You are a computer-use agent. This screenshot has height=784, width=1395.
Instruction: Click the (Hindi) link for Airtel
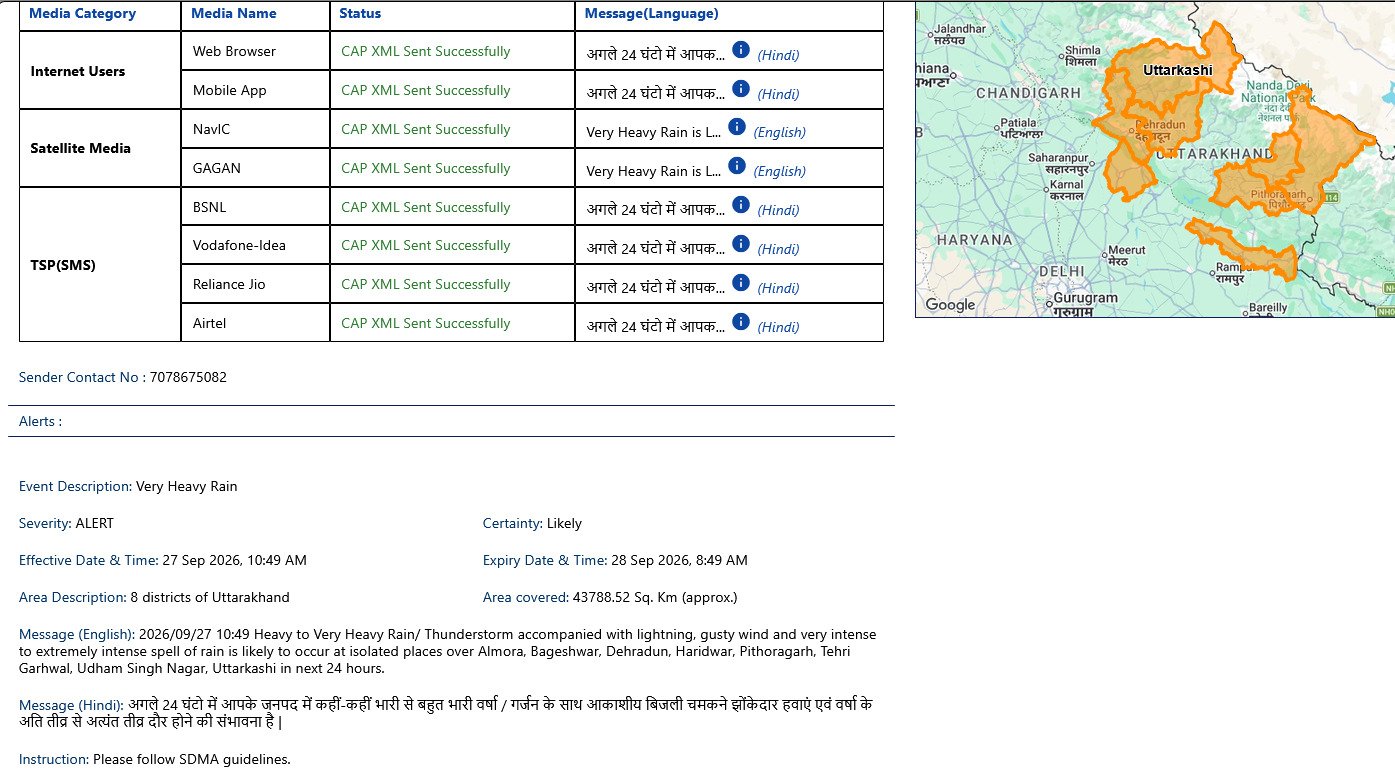pos(778,327)
